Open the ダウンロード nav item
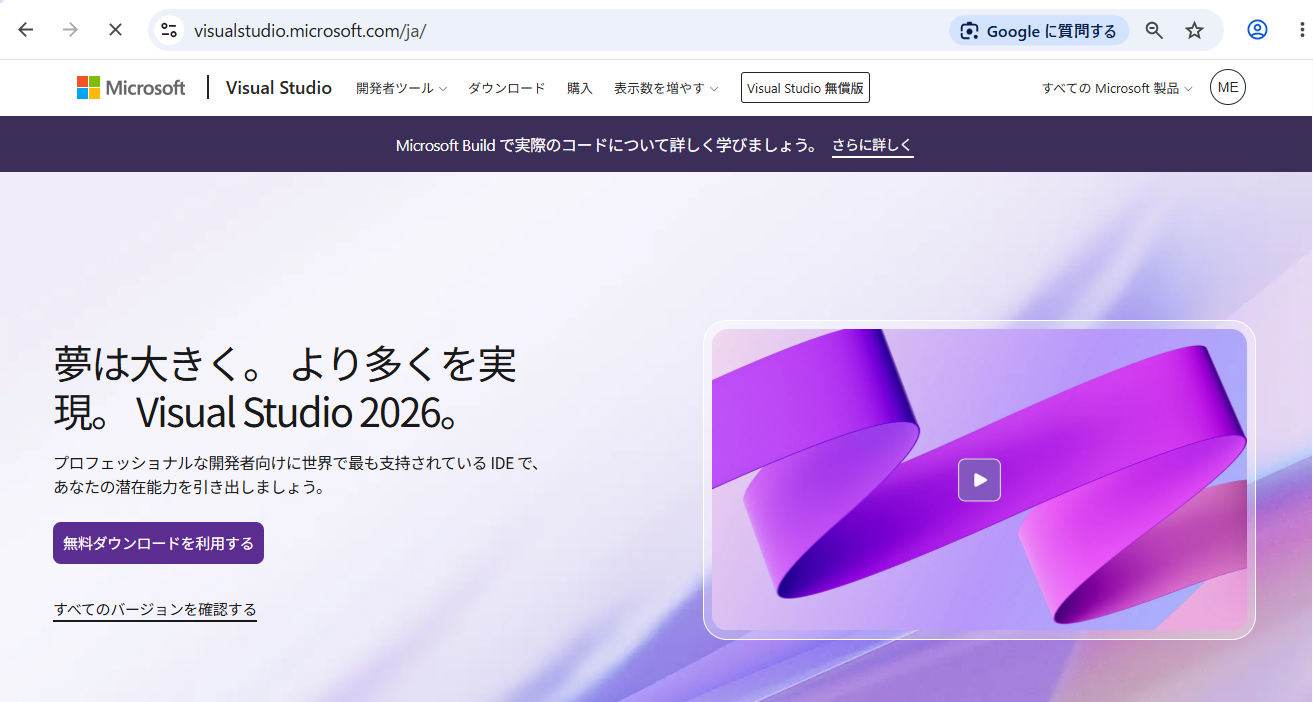 click(x=507, y=88)
